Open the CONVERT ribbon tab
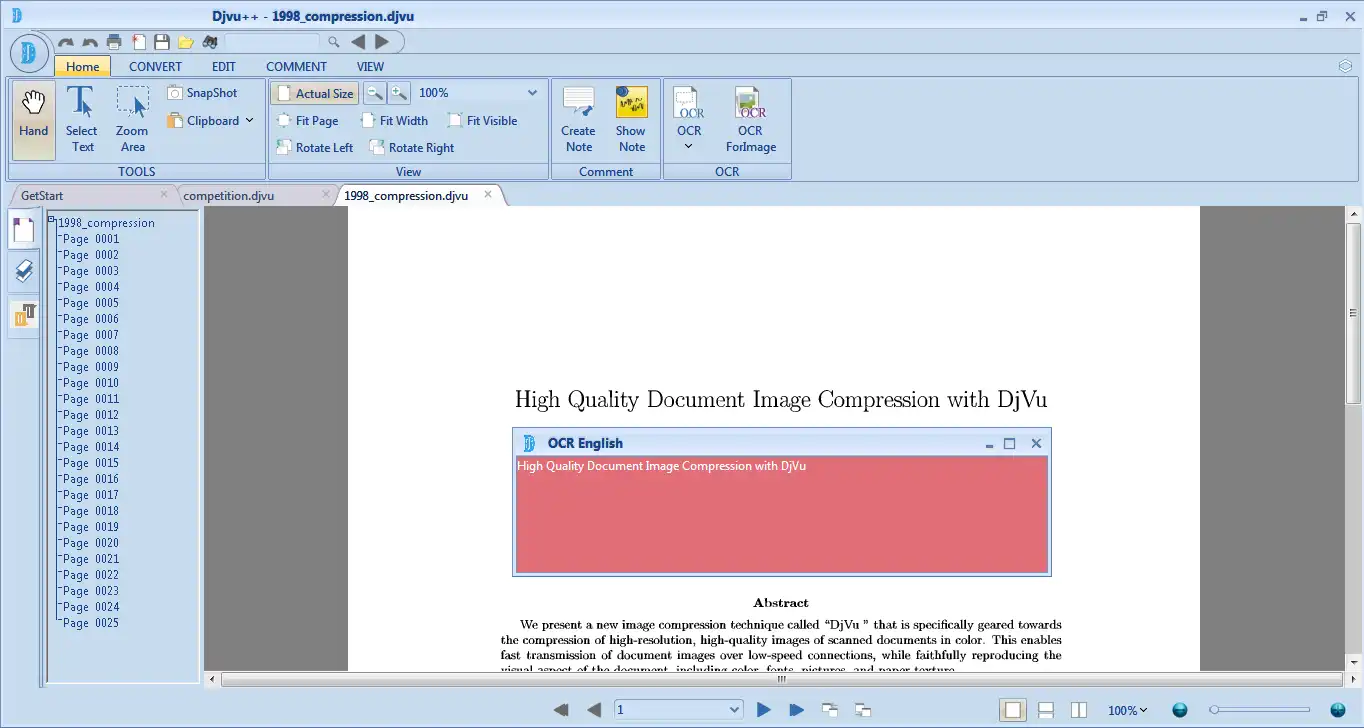 point(155,66)
